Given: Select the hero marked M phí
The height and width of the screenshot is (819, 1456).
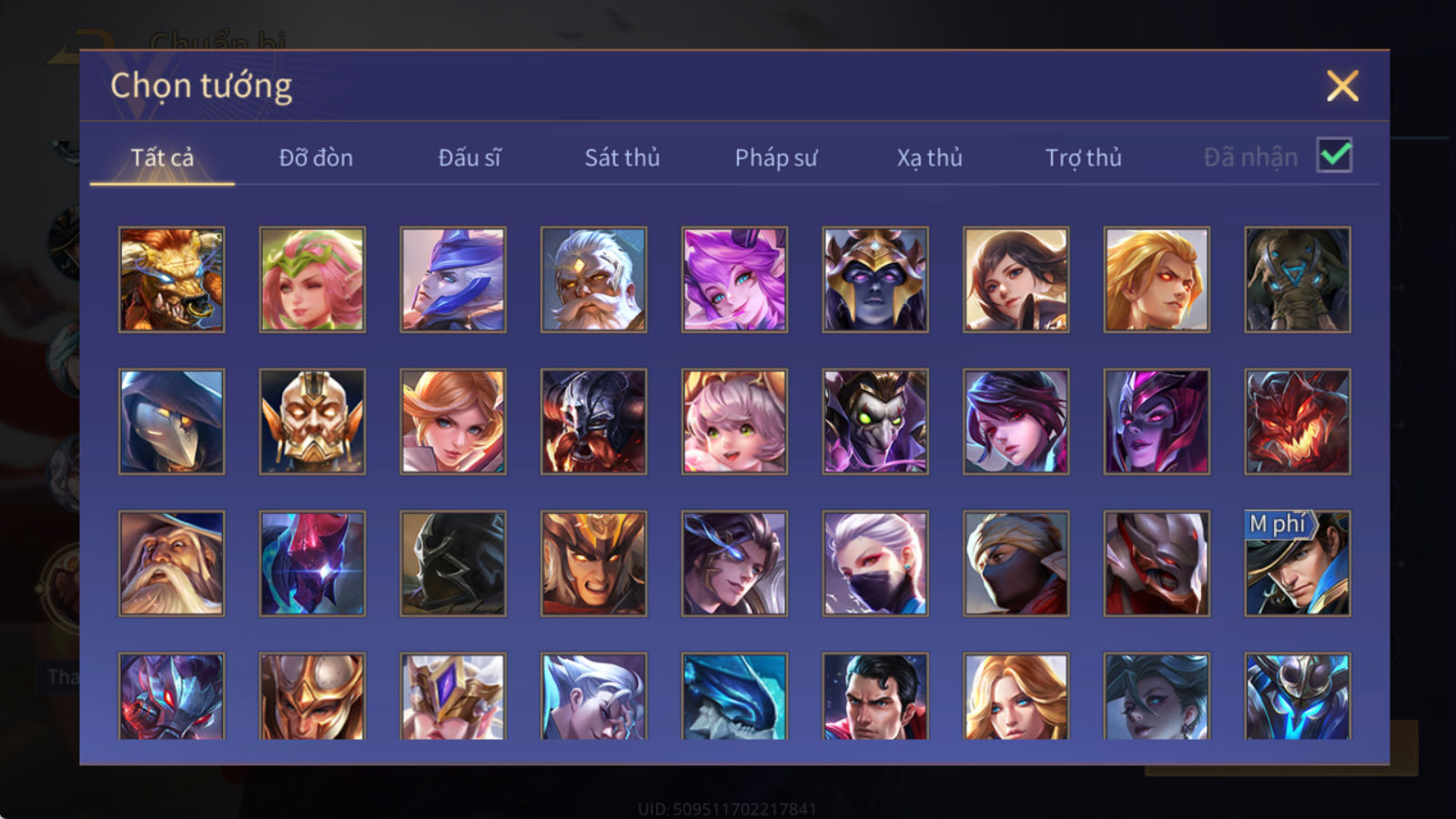Looking at the screenshot, I should pos(1297,563).
